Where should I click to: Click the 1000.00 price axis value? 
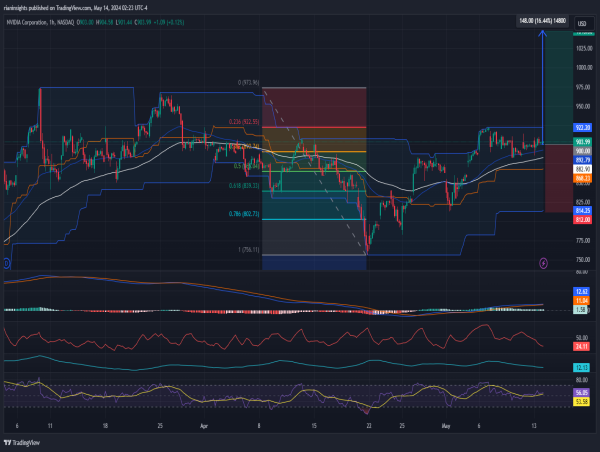[x=584, y=68]
